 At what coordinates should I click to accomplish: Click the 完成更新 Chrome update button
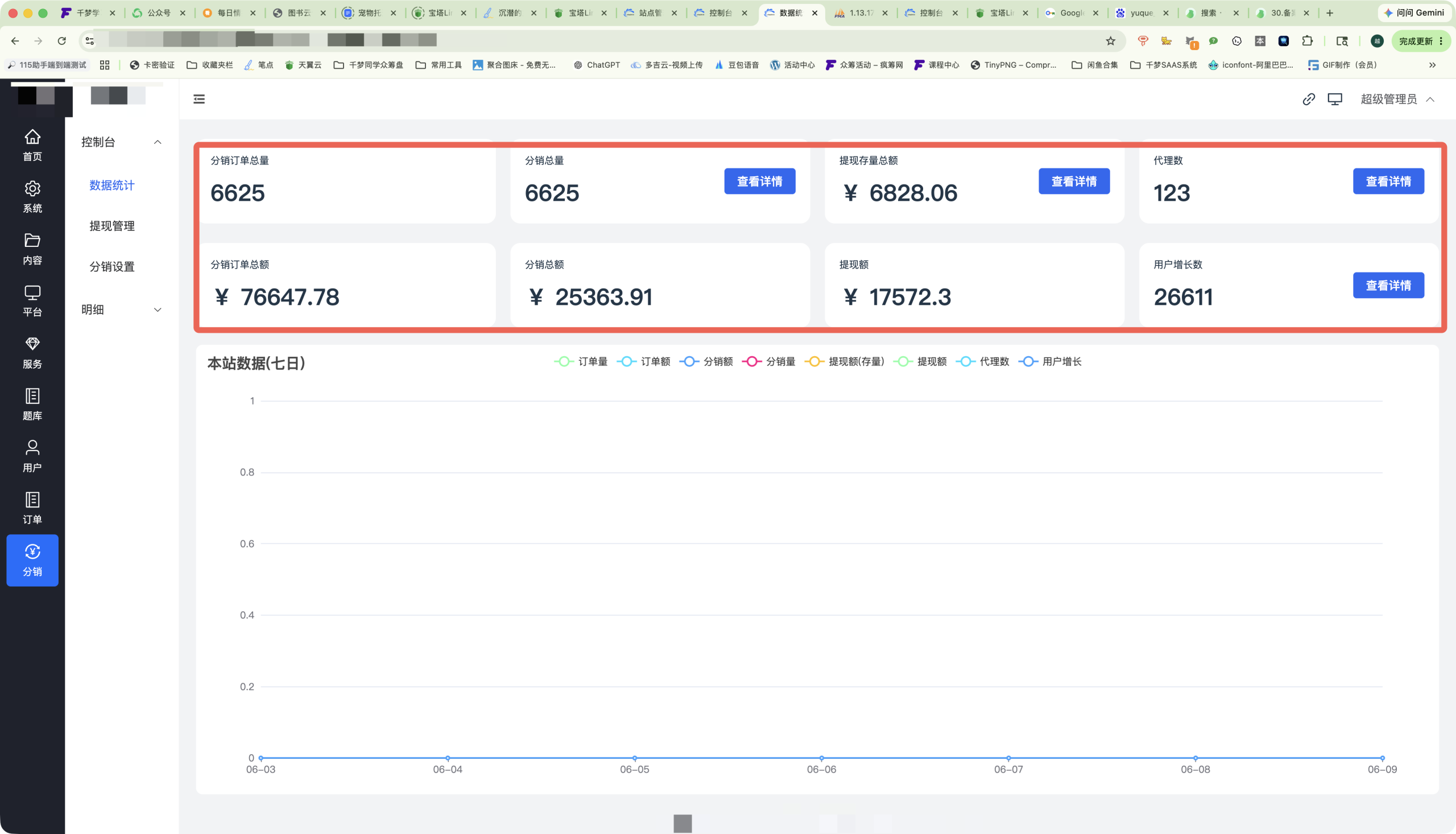[1421, 40]
